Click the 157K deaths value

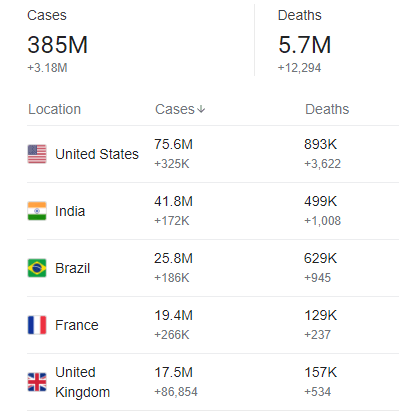click(320, 372)
